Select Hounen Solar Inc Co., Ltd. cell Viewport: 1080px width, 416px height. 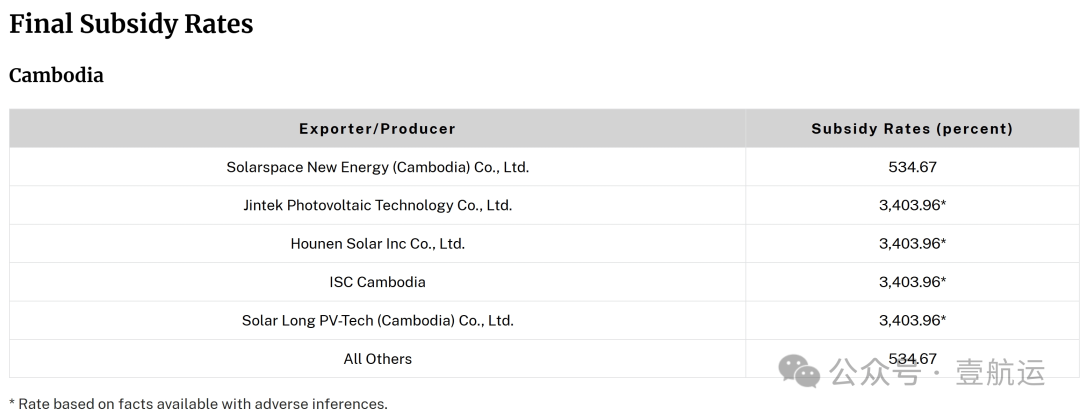click(377, 243)
